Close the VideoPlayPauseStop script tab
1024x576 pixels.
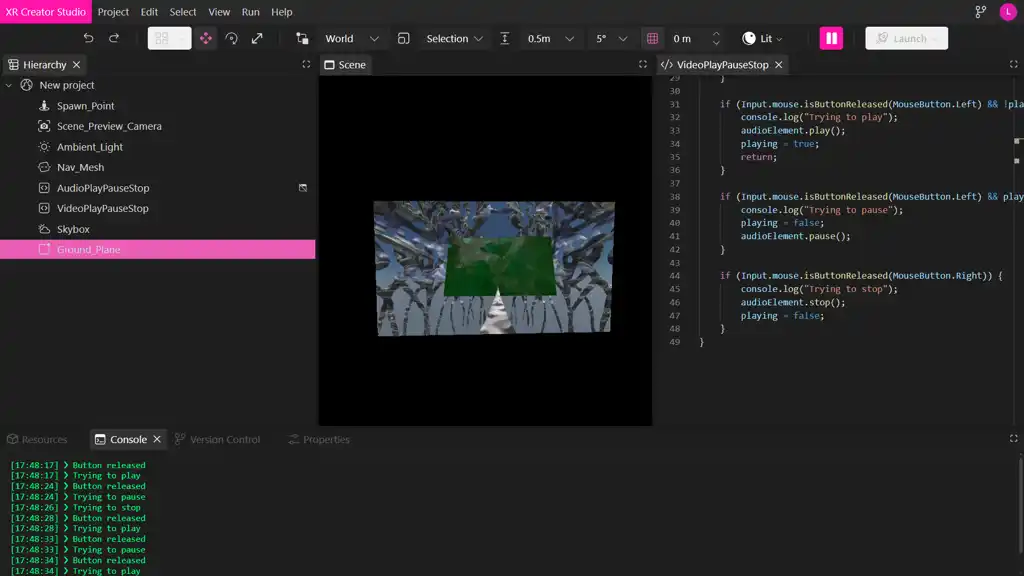click(x=778, y=65)
